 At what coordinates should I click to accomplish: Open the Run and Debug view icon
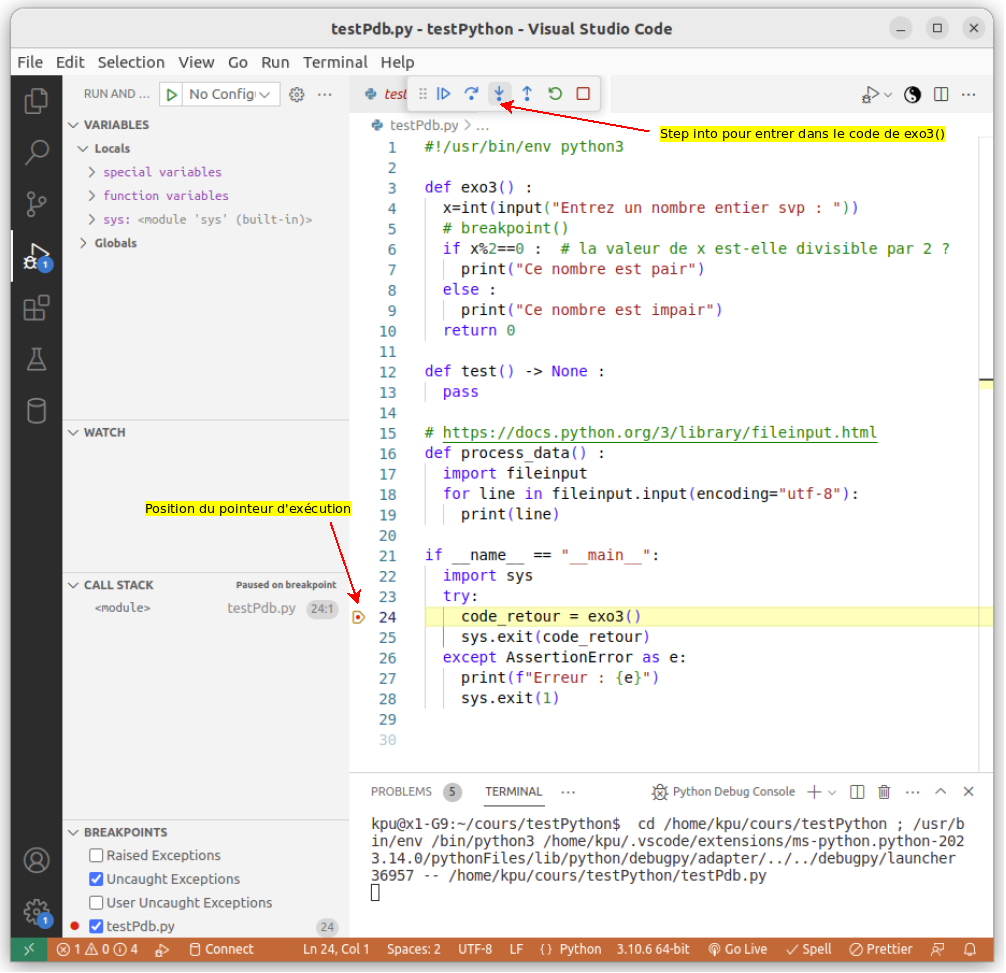click(36, 256)
